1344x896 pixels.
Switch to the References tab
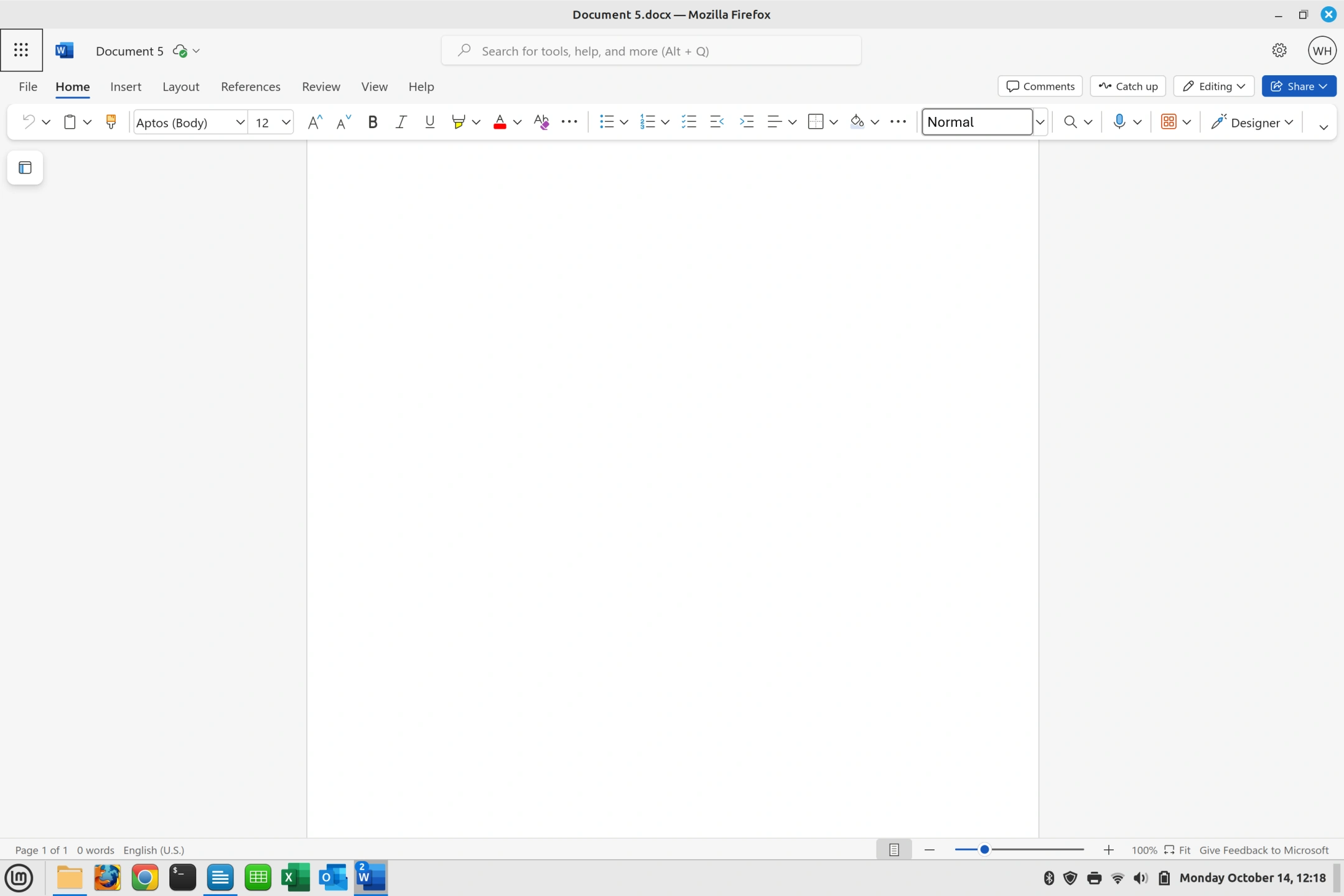click(x=250, y=86)
